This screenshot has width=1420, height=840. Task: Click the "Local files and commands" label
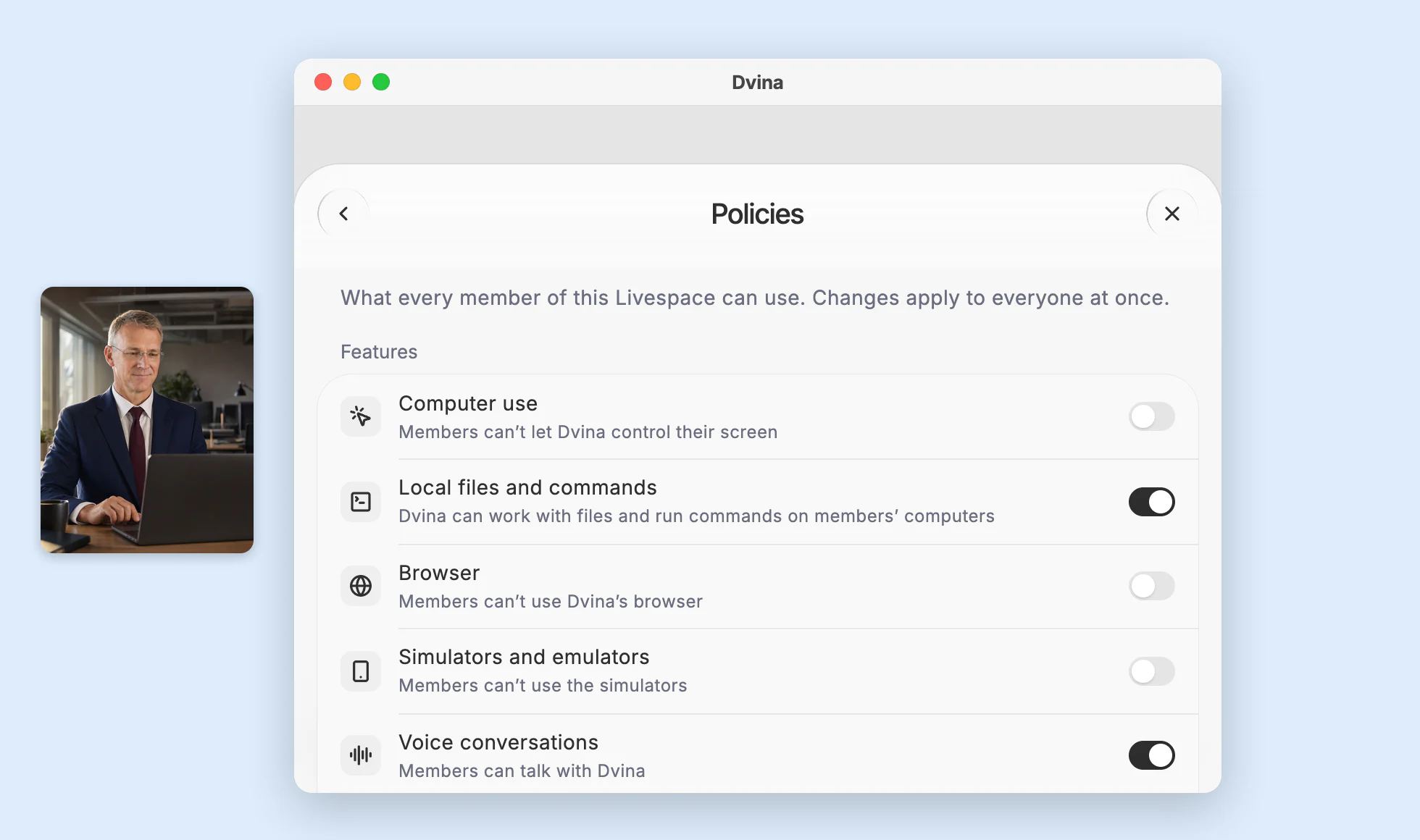click(527, 487)
